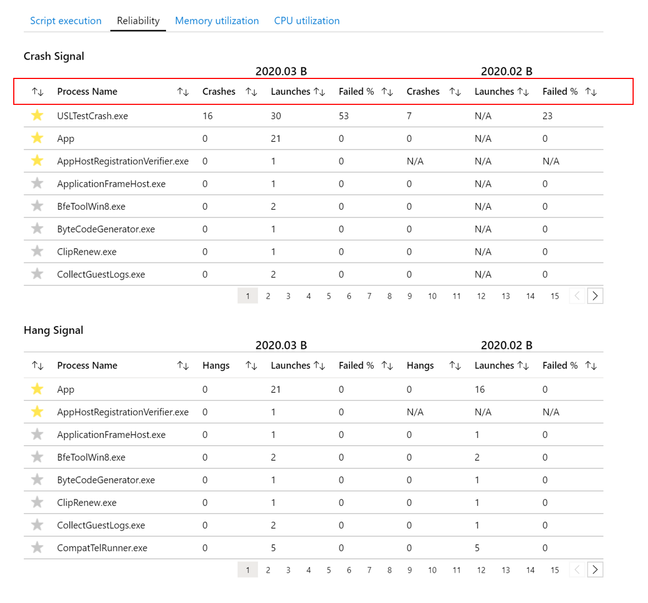Star CompatTelRunner.exe in Hang Signal table
This screenshot has width=648, height=603.
point(37,547)
